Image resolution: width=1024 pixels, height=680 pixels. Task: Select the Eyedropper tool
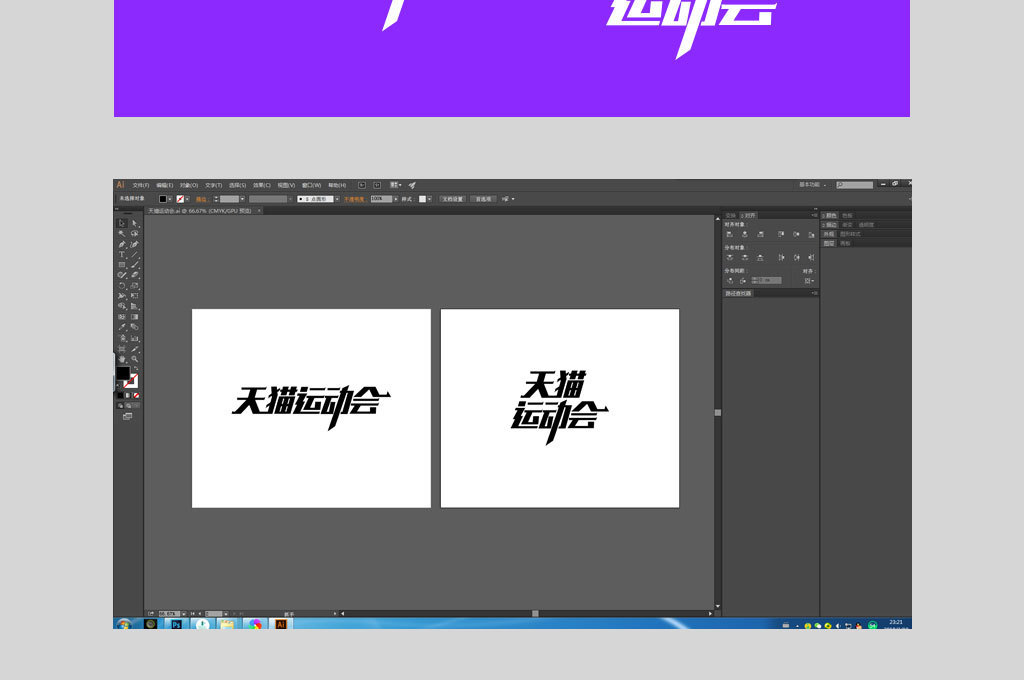[x=120, y=327]
